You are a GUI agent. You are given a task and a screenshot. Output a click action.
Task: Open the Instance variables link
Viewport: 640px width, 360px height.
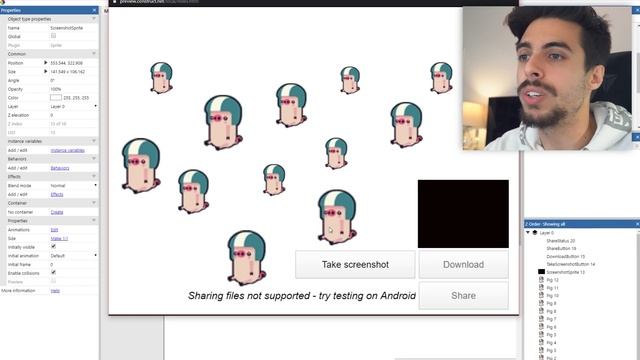(67, 151)
